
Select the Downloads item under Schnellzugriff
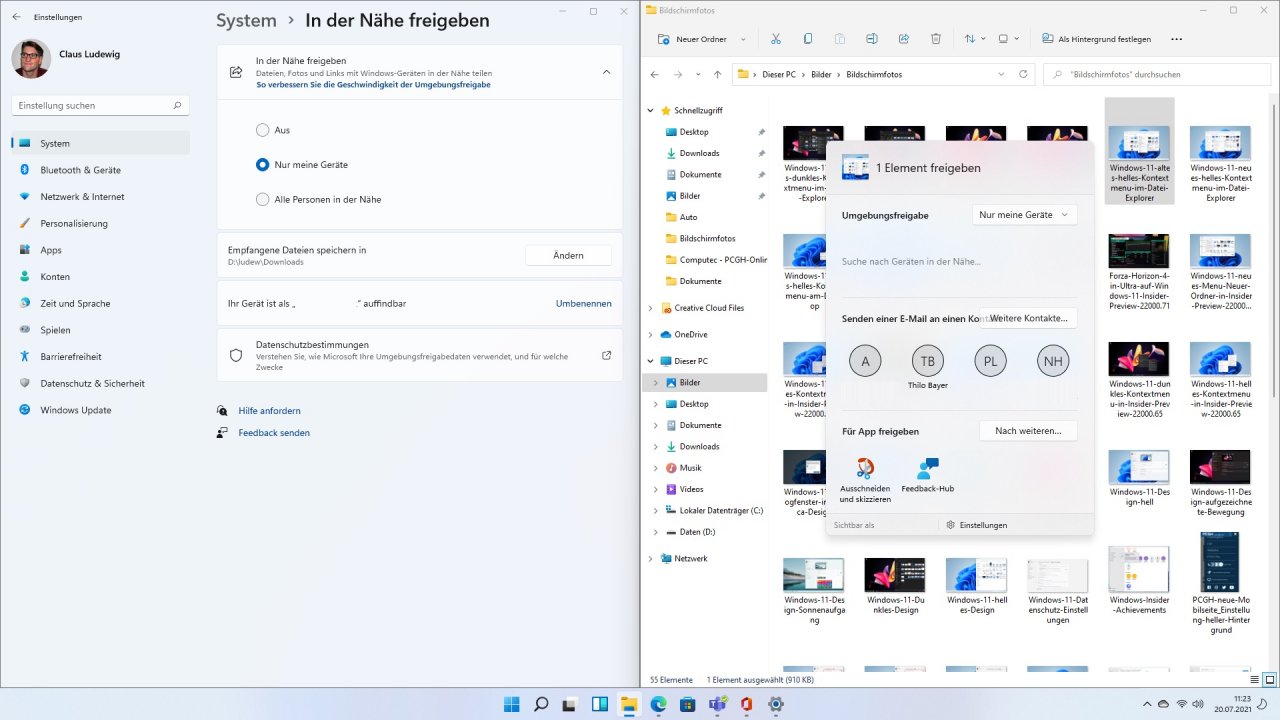[699, 153]
